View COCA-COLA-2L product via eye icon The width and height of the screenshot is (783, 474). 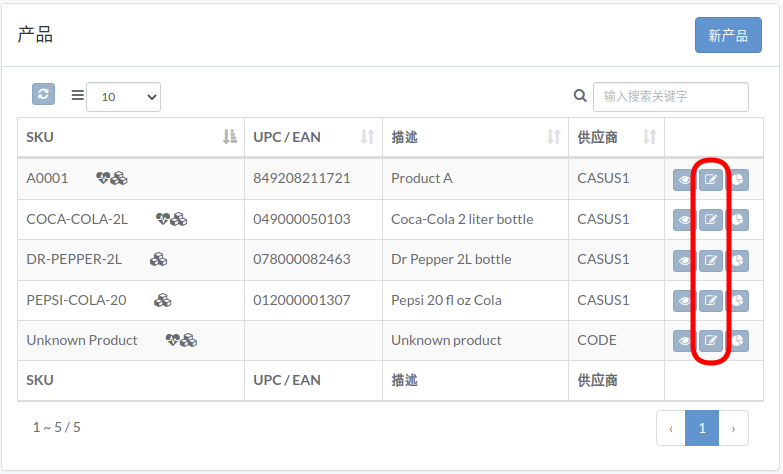(x=684, y=220)
